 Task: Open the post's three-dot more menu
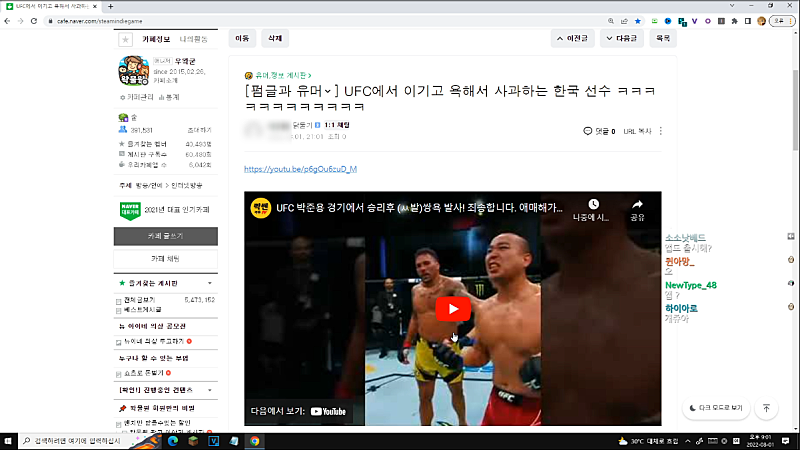coord(661,131)
